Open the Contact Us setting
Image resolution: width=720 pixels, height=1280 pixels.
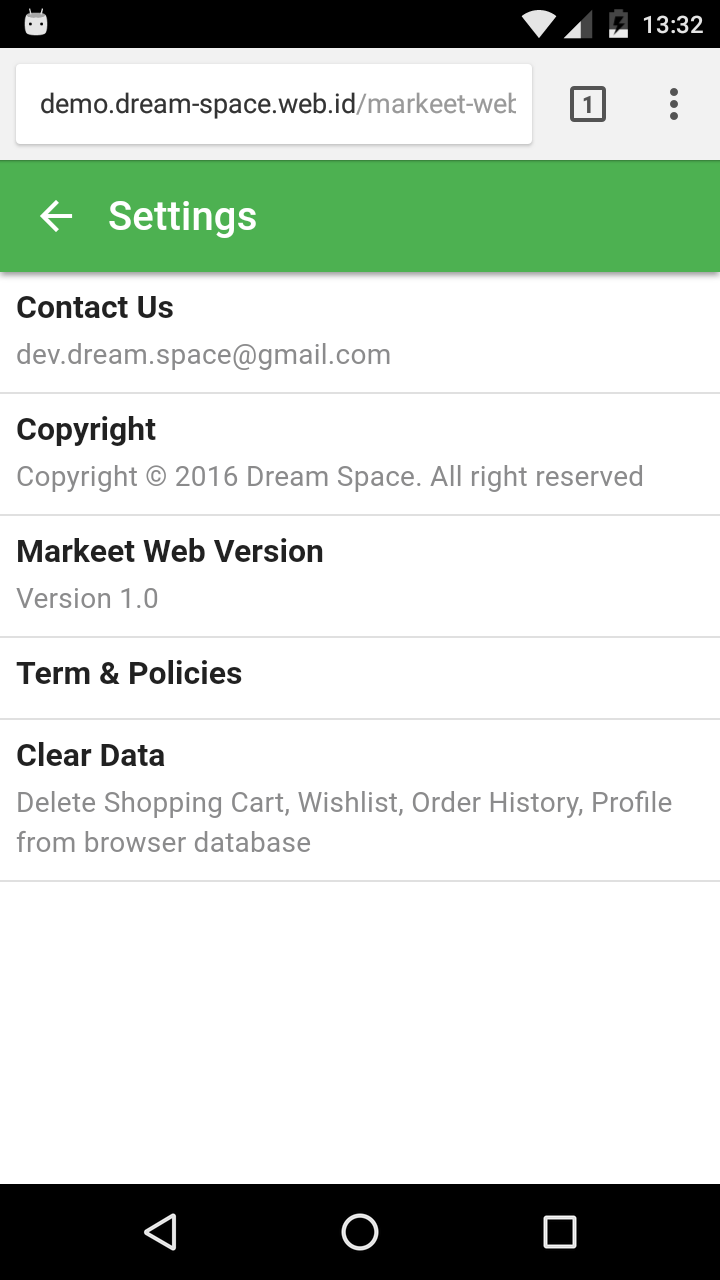point(95,308)
